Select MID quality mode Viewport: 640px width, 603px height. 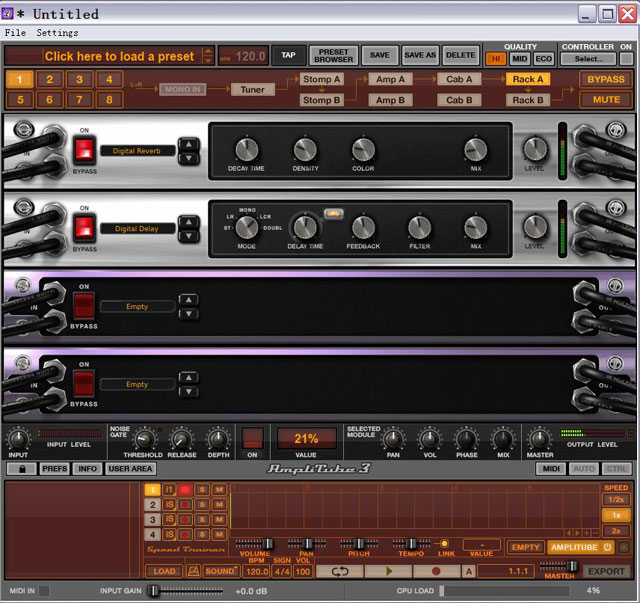(519, 59)
